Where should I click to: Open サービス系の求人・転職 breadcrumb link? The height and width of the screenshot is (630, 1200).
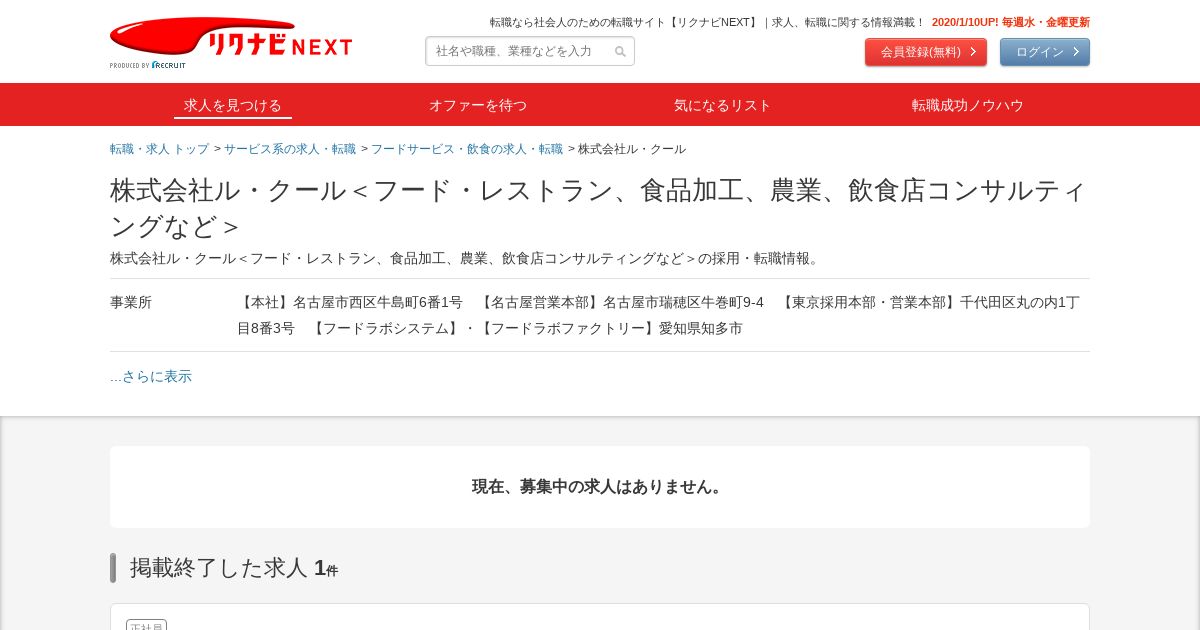(x=290, y=149)
